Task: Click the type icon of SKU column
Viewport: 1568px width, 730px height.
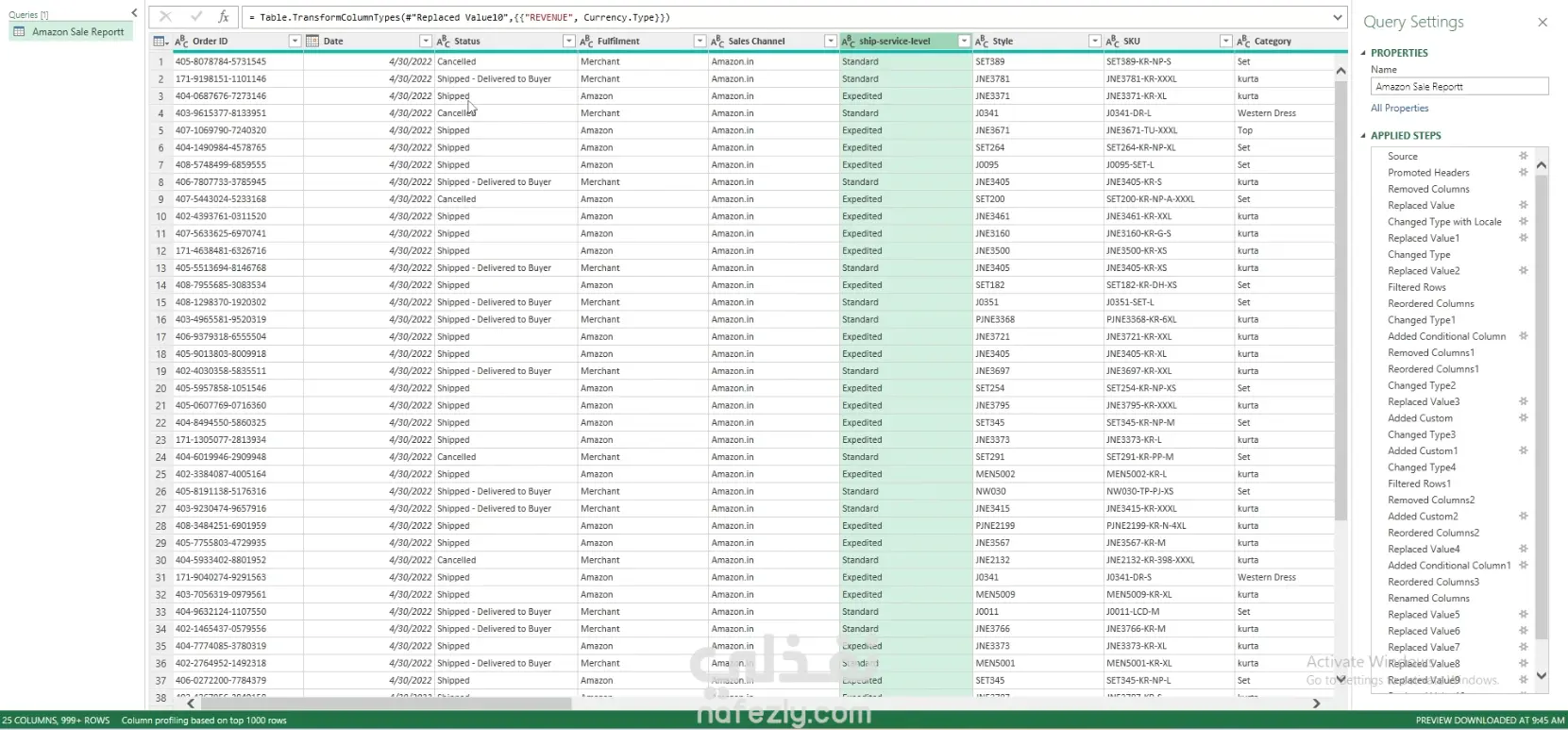Action: click(1113, 42)
